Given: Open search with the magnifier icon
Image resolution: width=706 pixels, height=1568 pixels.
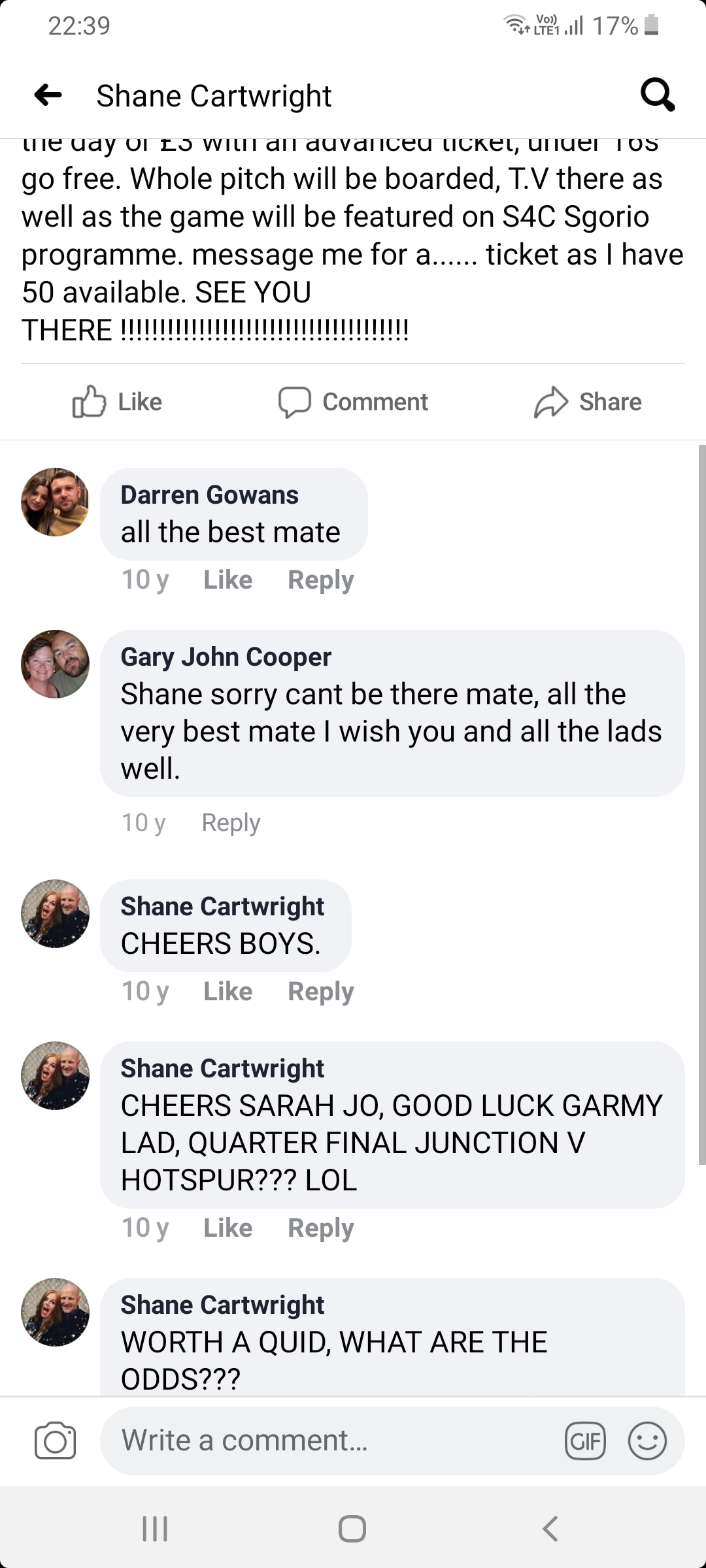Looking at the screenshot, I should pyautogui.click(x=657, y=95).
